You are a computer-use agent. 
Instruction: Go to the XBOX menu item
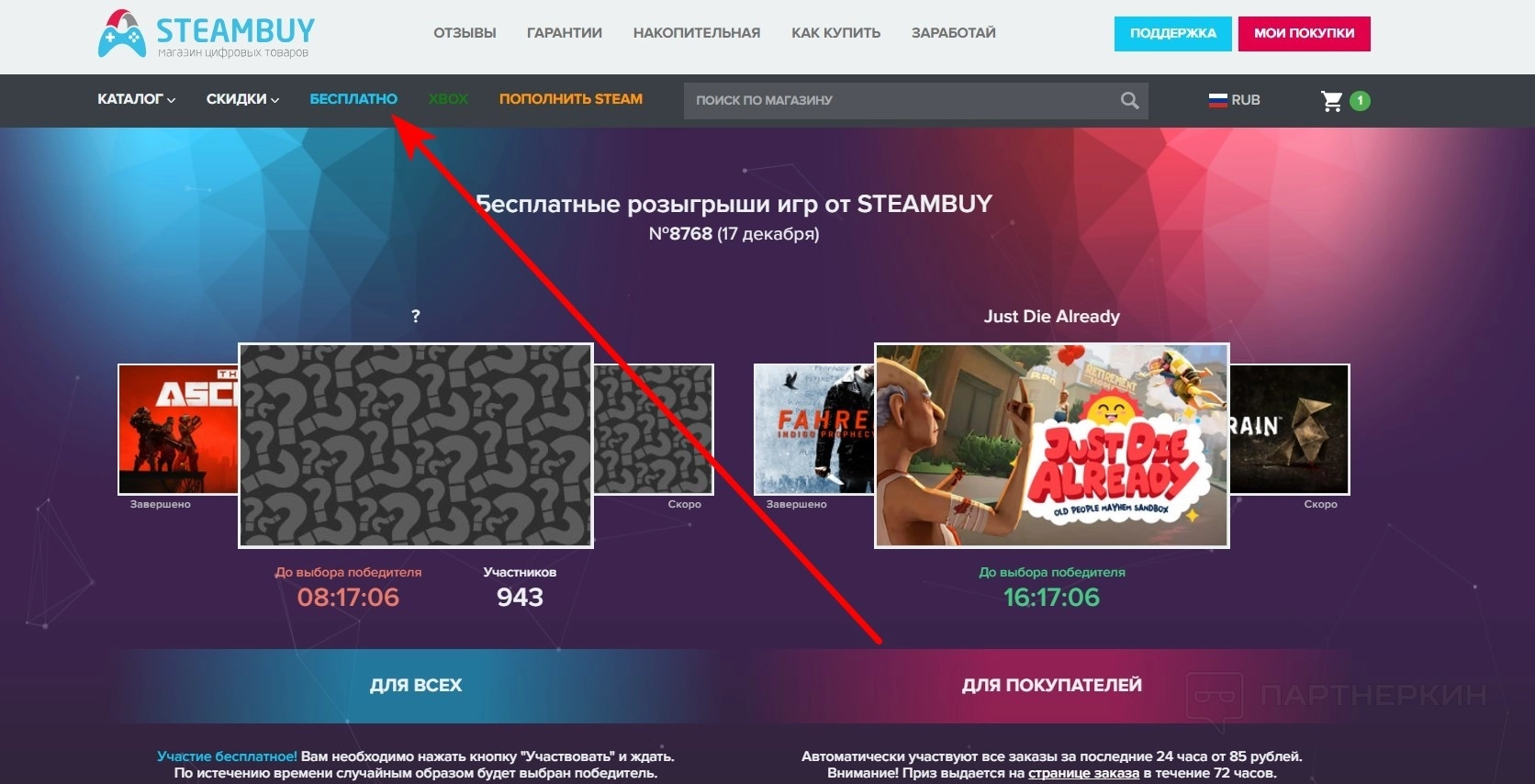[x=448, y=99]
